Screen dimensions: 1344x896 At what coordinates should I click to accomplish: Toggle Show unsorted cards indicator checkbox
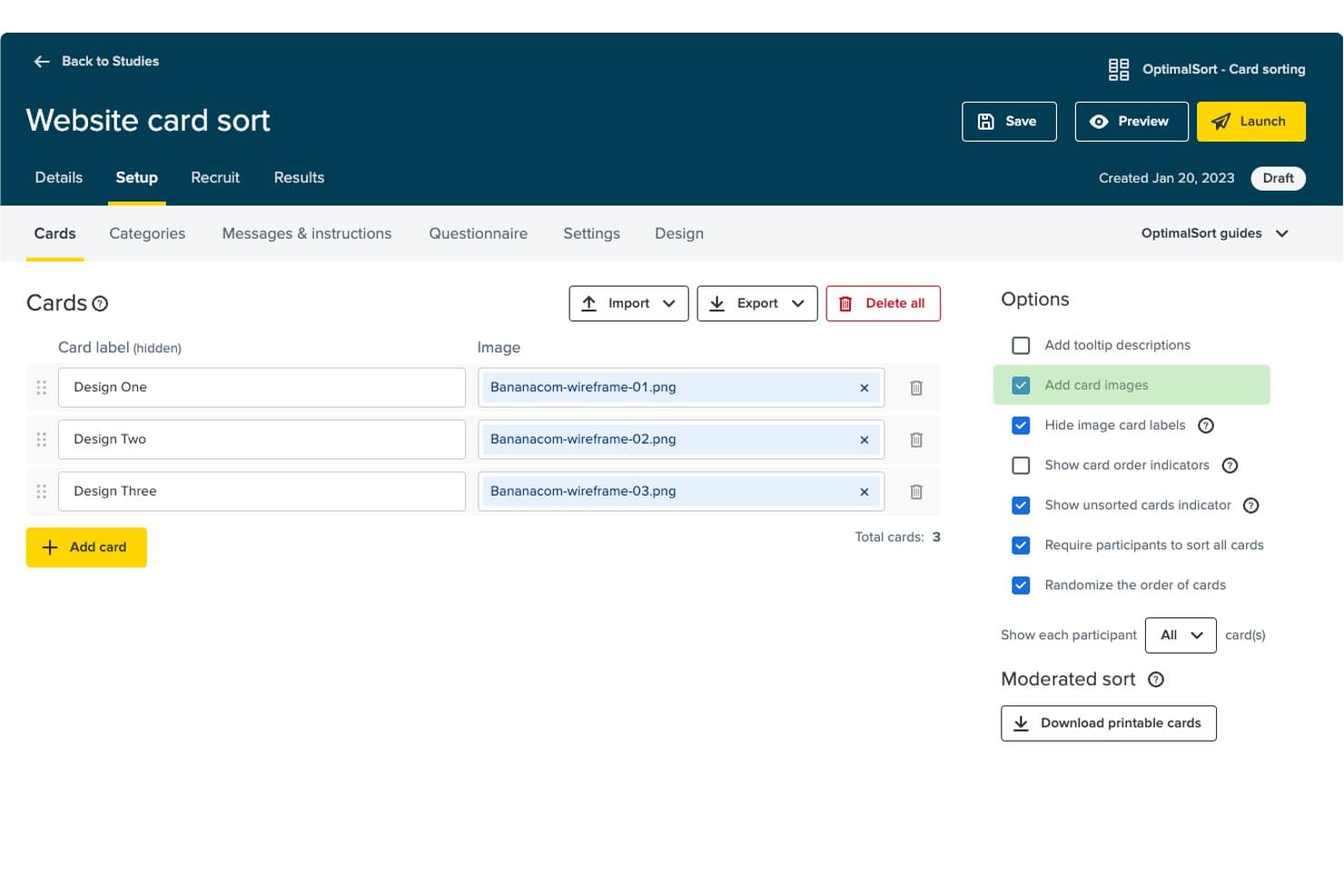[1021, 506]
